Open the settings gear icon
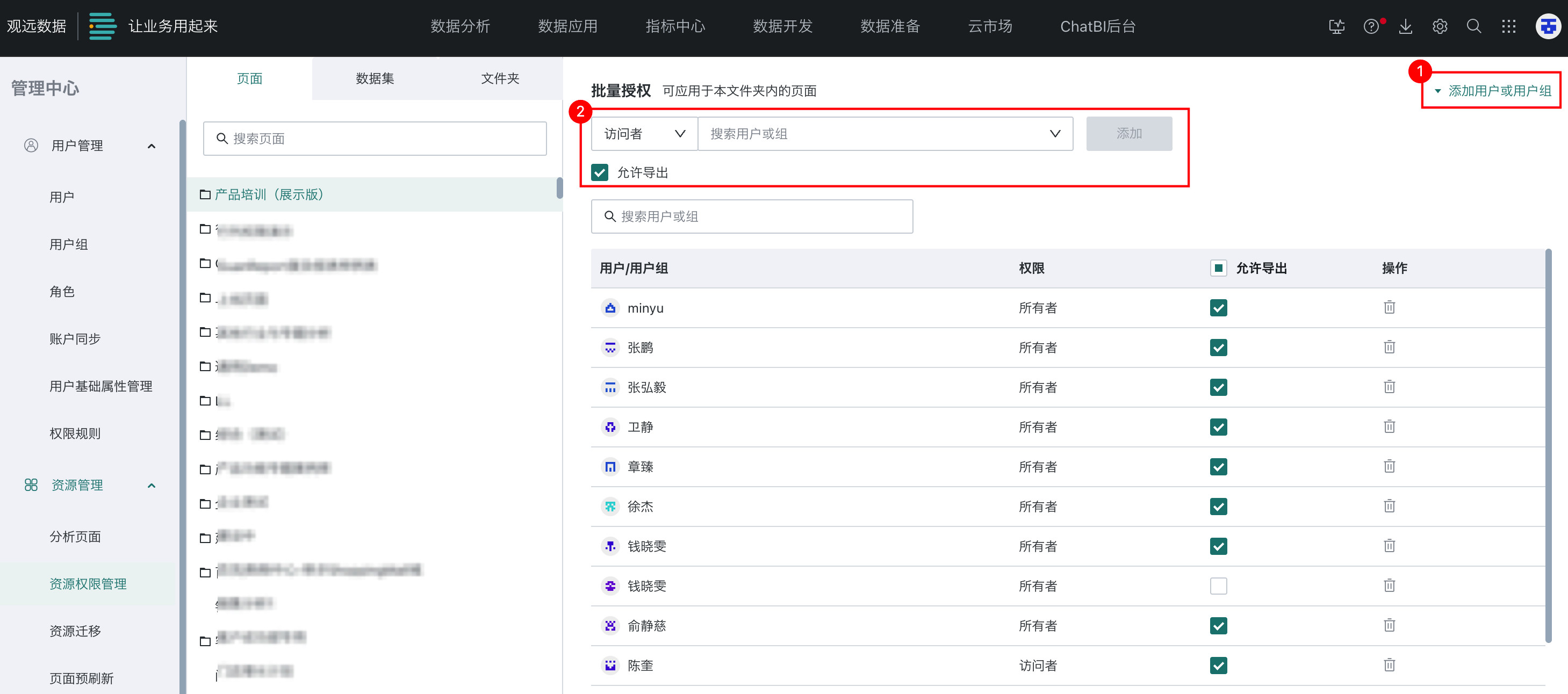Viewport: 1568px width, 694px height. coord(1439,26)
